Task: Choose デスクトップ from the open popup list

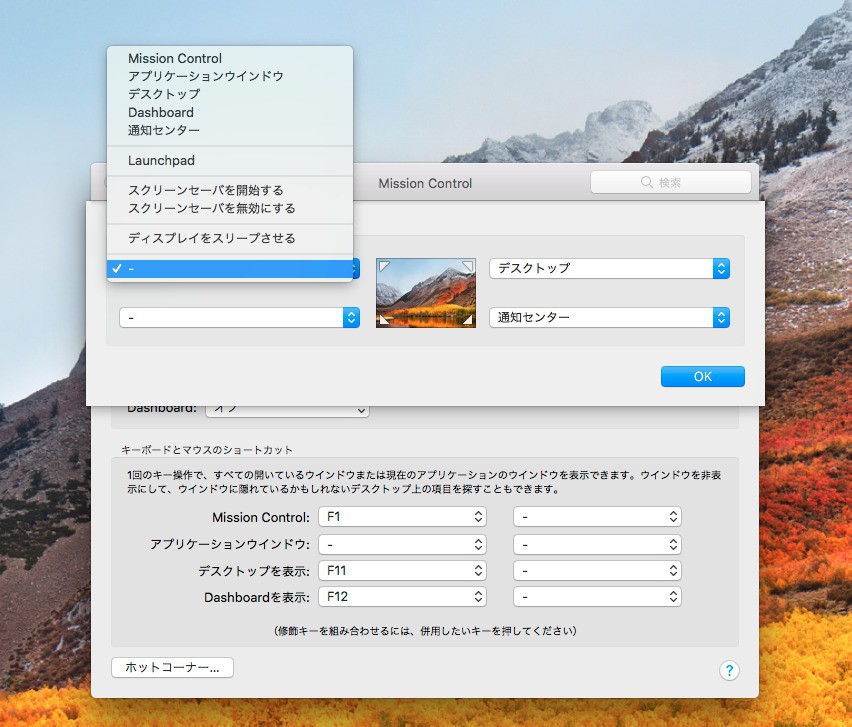Action: [230, 94]
